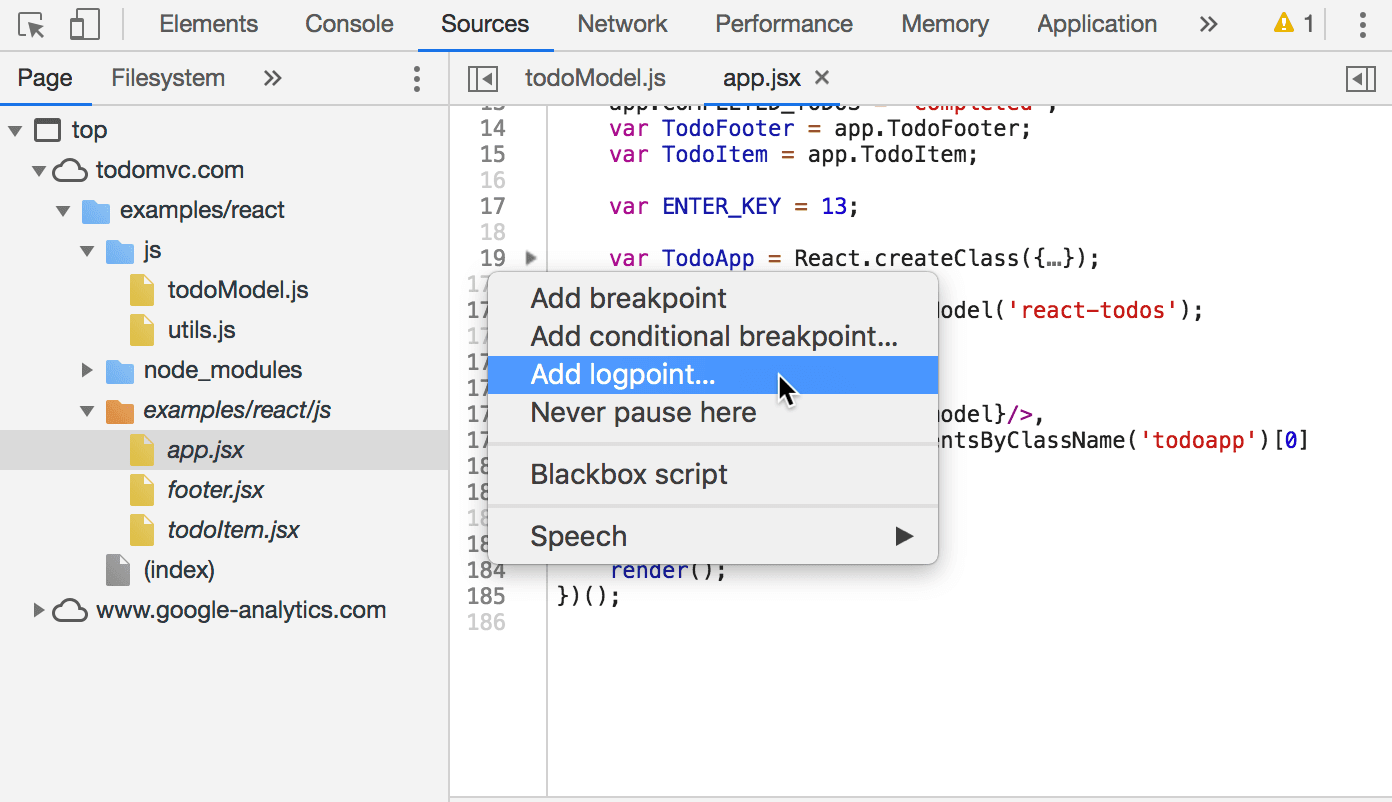Open the navigator three-dot menu

[417, 78]
